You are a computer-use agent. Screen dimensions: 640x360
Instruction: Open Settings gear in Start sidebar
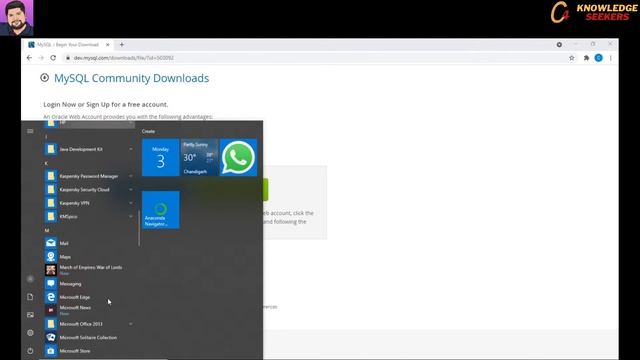[x=30, y=333]
